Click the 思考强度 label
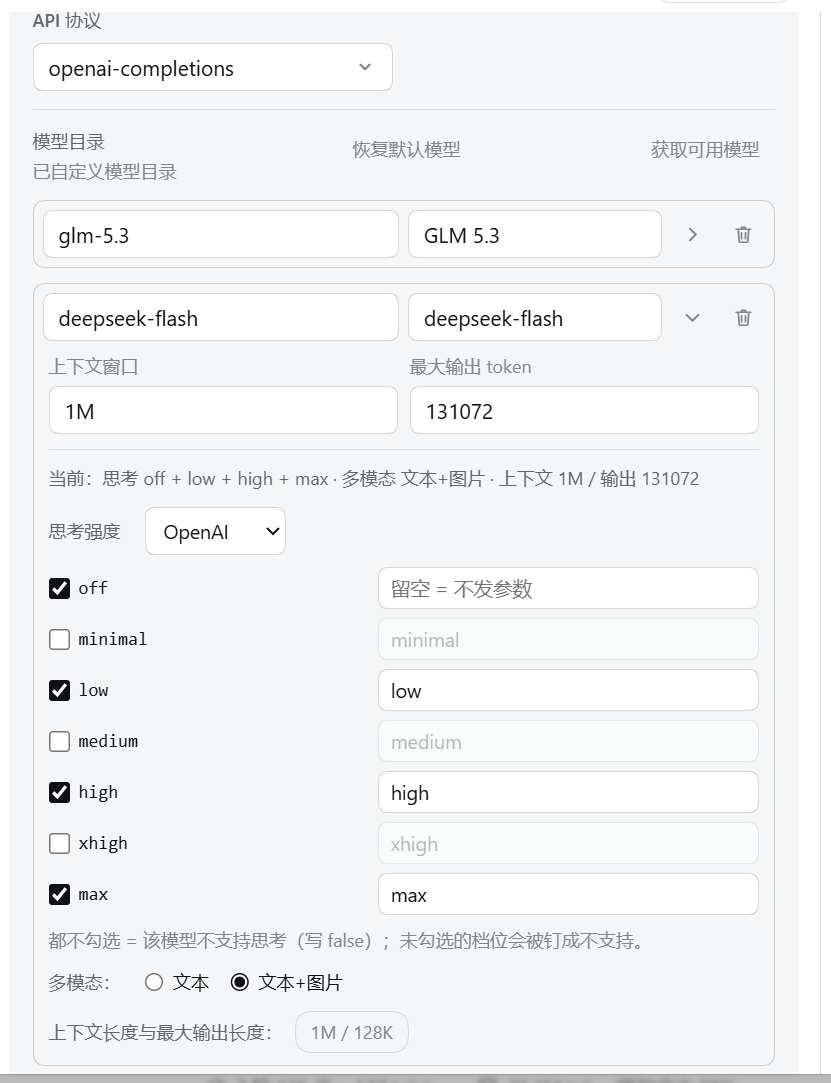This screenshot has height=1083, width=831. (x=84, y=531)
